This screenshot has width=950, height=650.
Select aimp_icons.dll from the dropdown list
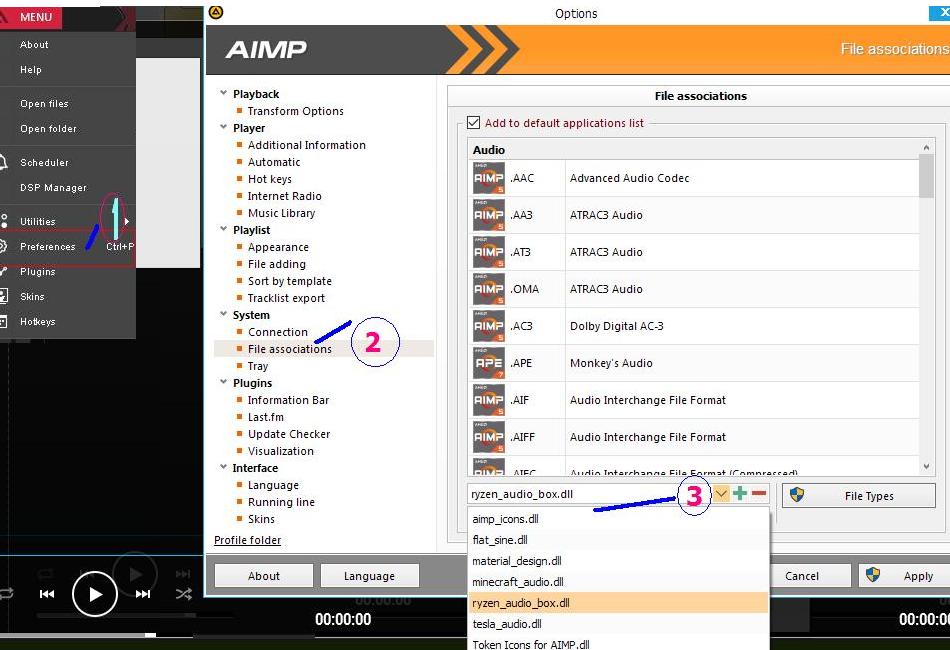[619, 519]
